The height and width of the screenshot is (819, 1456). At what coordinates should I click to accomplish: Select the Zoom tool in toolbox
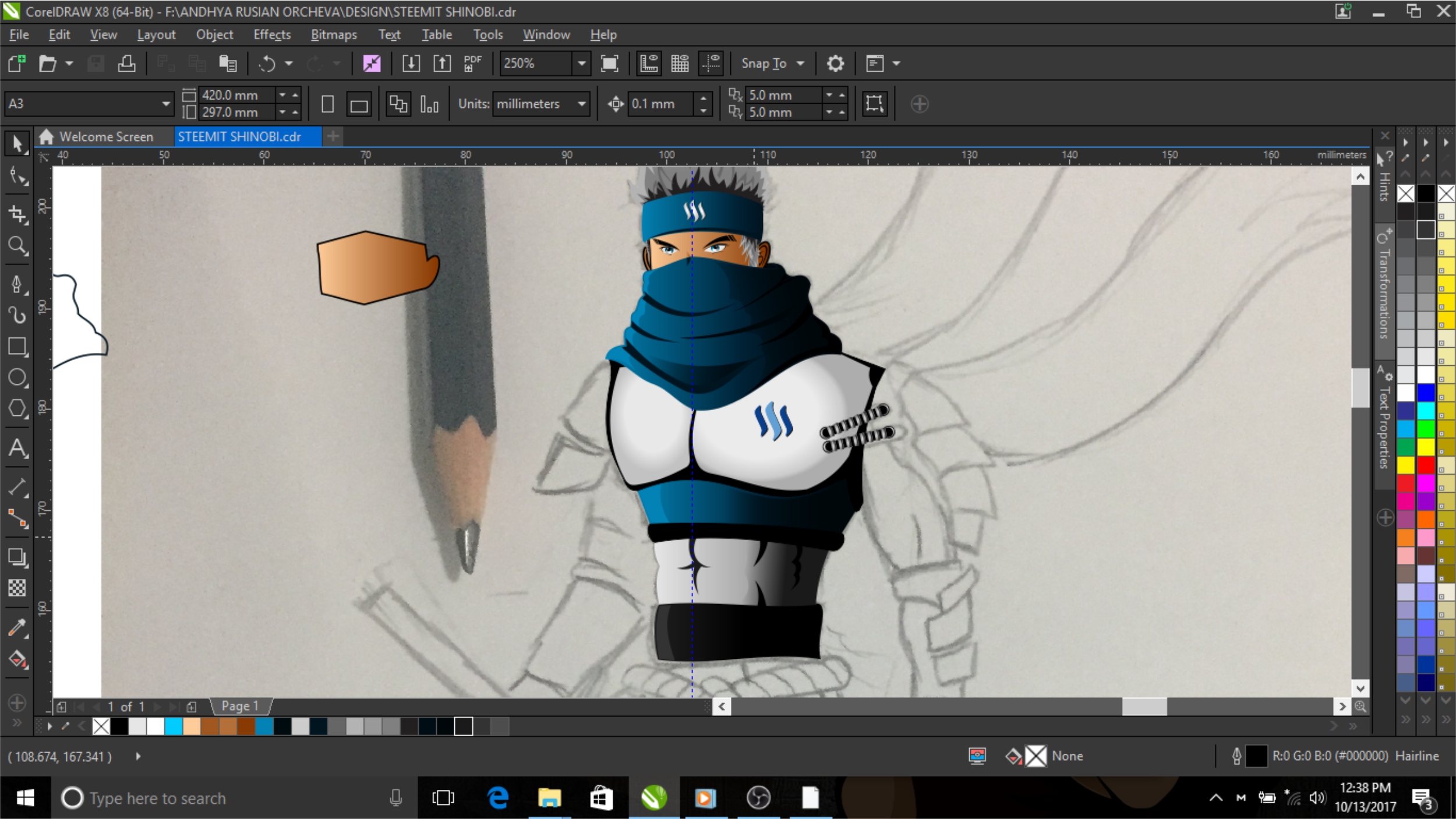click(x=17, y=246)
